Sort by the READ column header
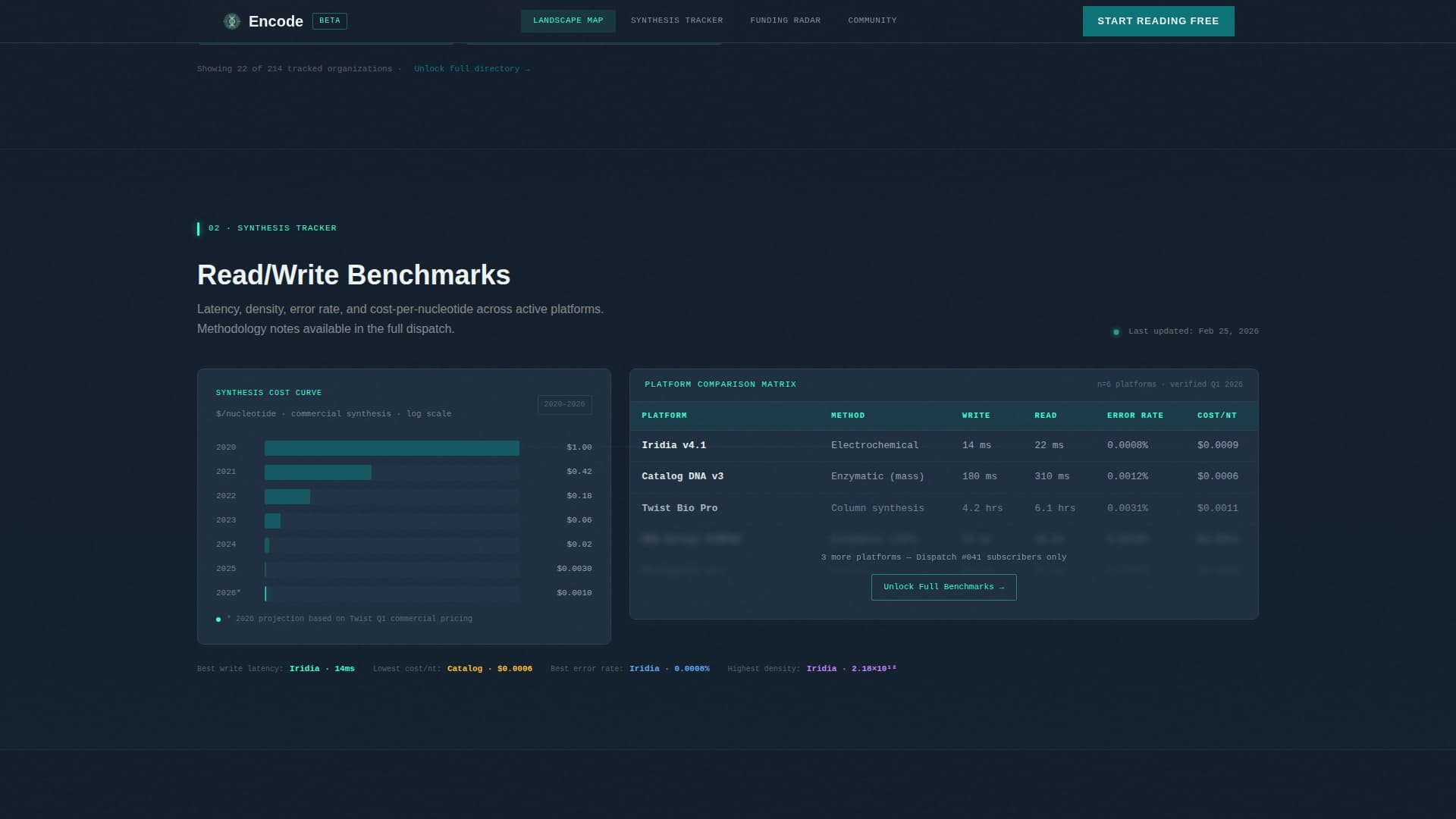 click(x=1046, y=416)
